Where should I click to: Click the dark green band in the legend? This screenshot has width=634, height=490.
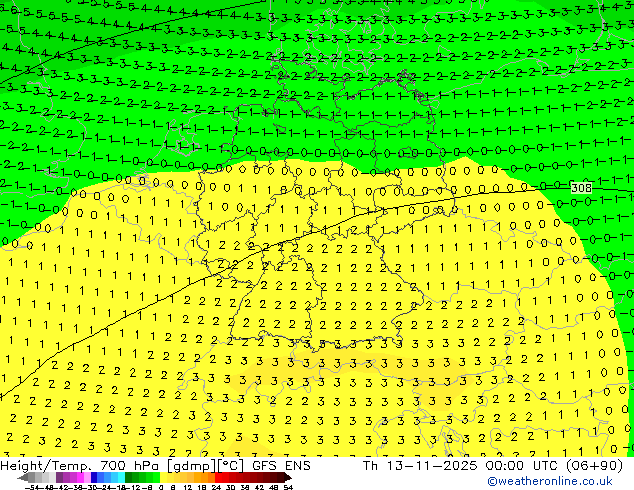tap(129, 477)
